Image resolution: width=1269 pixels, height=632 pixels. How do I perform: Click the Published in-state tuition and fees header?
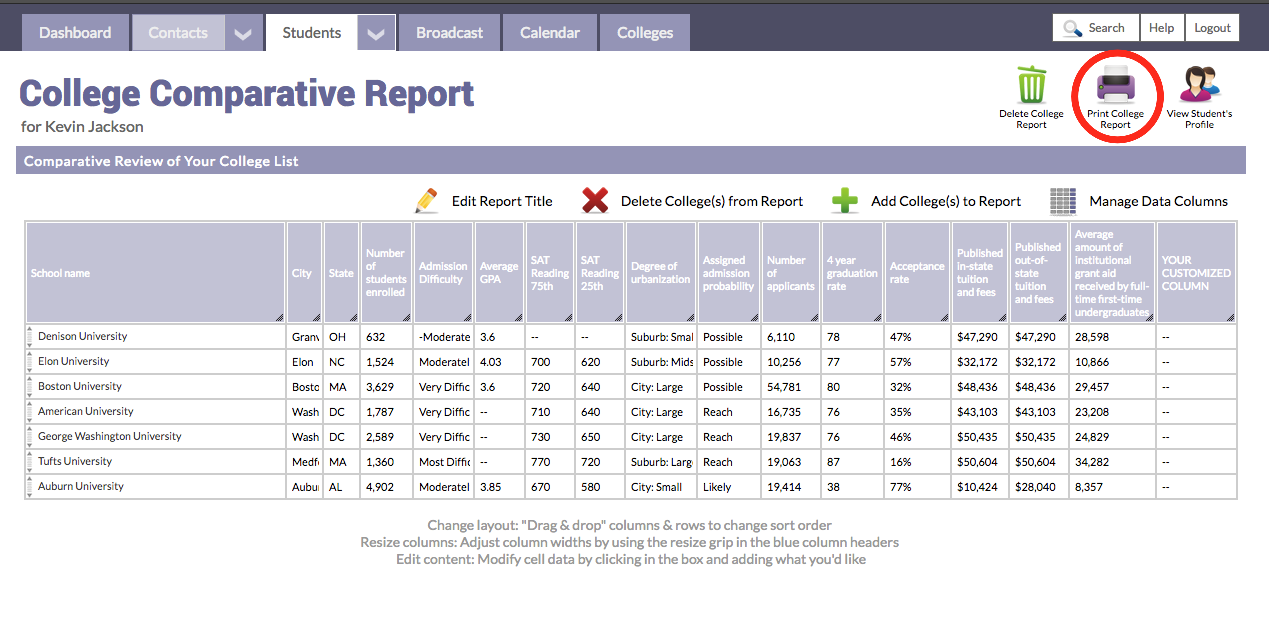(980, 273)
